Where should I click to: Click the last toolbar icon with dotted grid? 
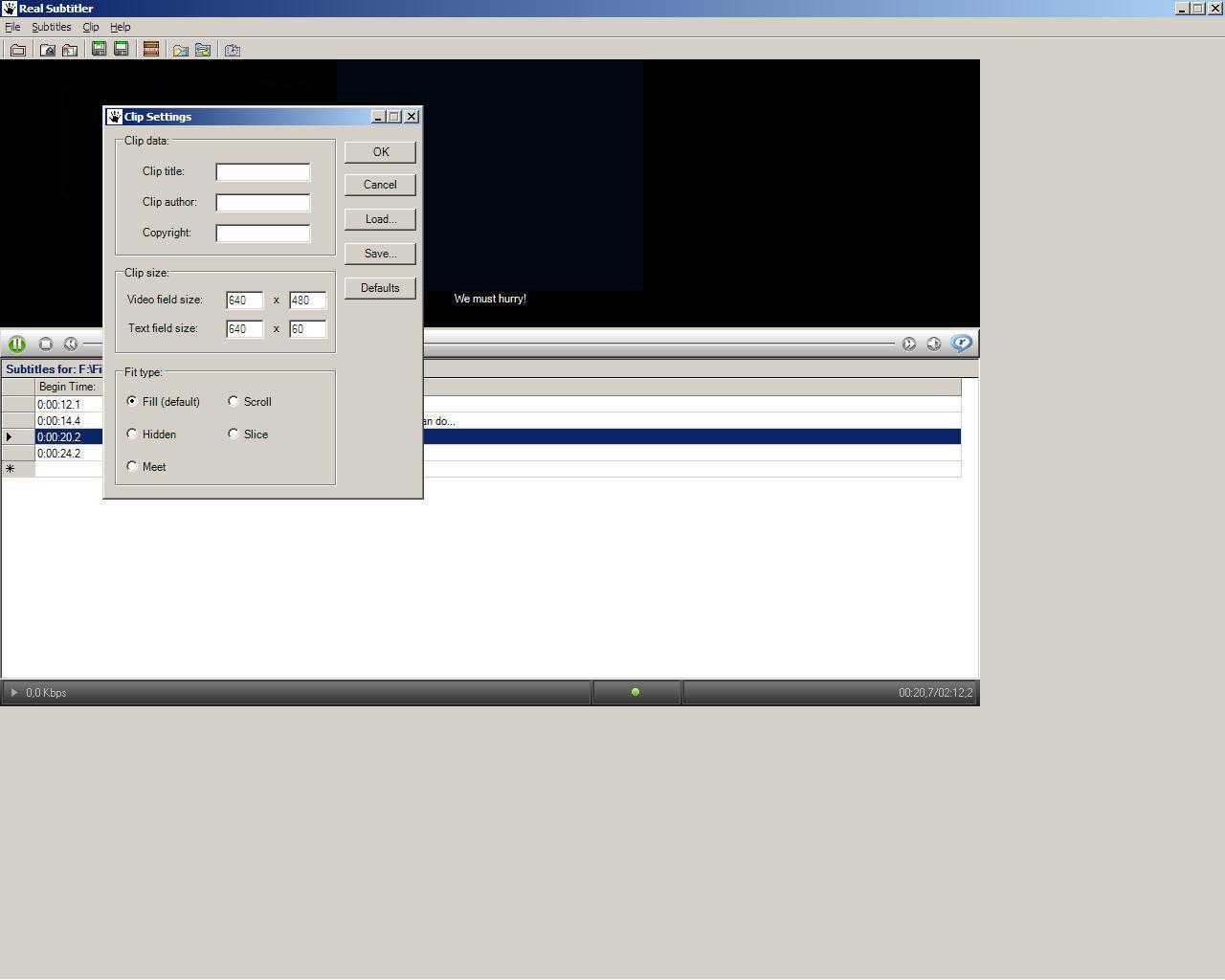pyautogui.click(x=233, y=50)
